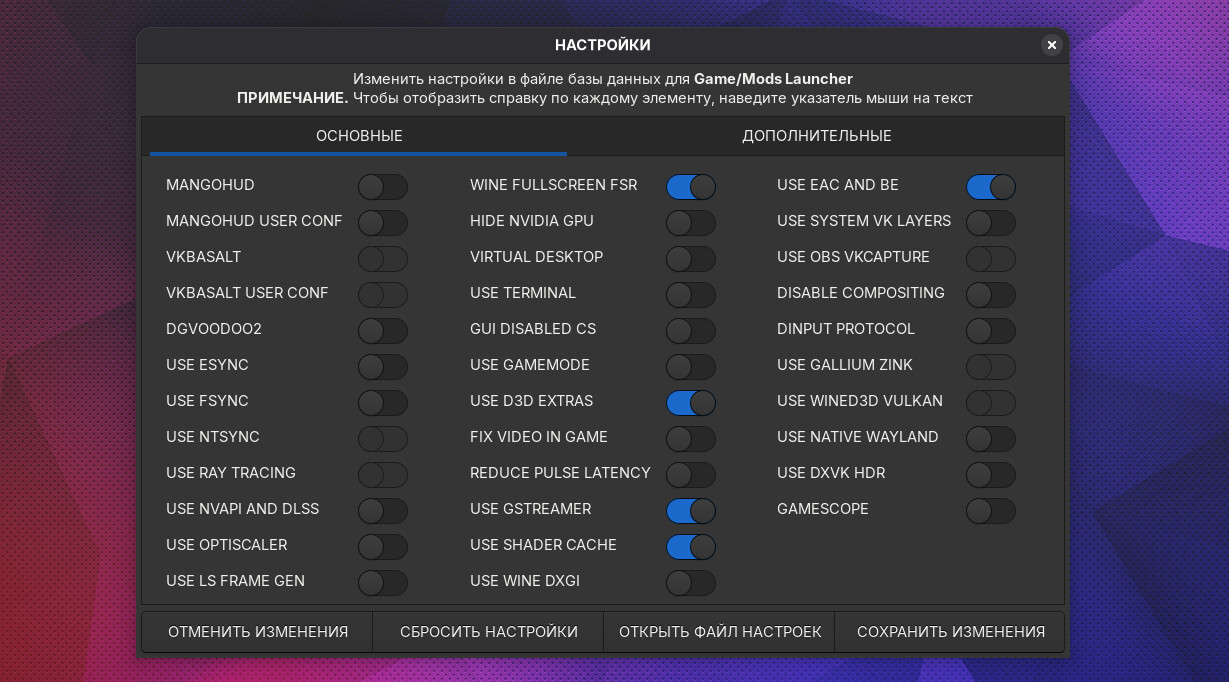1229x682 pixels.
Task: Turn off USE SHADER CACHE switch
Action: click(x=690, y=546)
